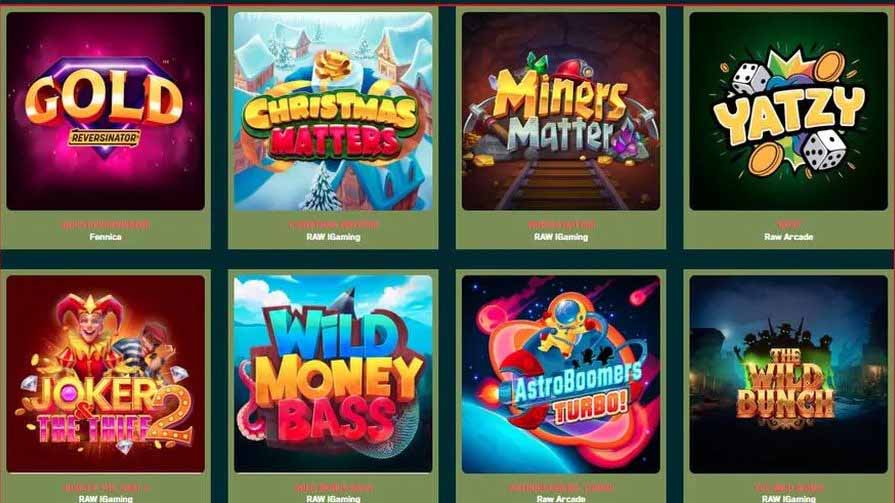
Task: Click RAW iGaming label under Christmas Matters
Action: click(333, 236)
